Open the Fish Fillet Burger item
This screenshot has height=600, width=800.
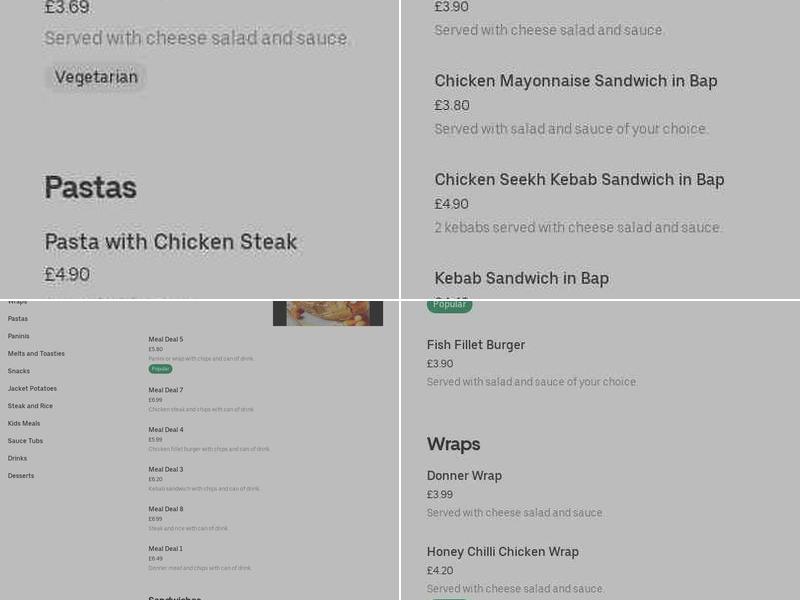(x=476, y=344)
